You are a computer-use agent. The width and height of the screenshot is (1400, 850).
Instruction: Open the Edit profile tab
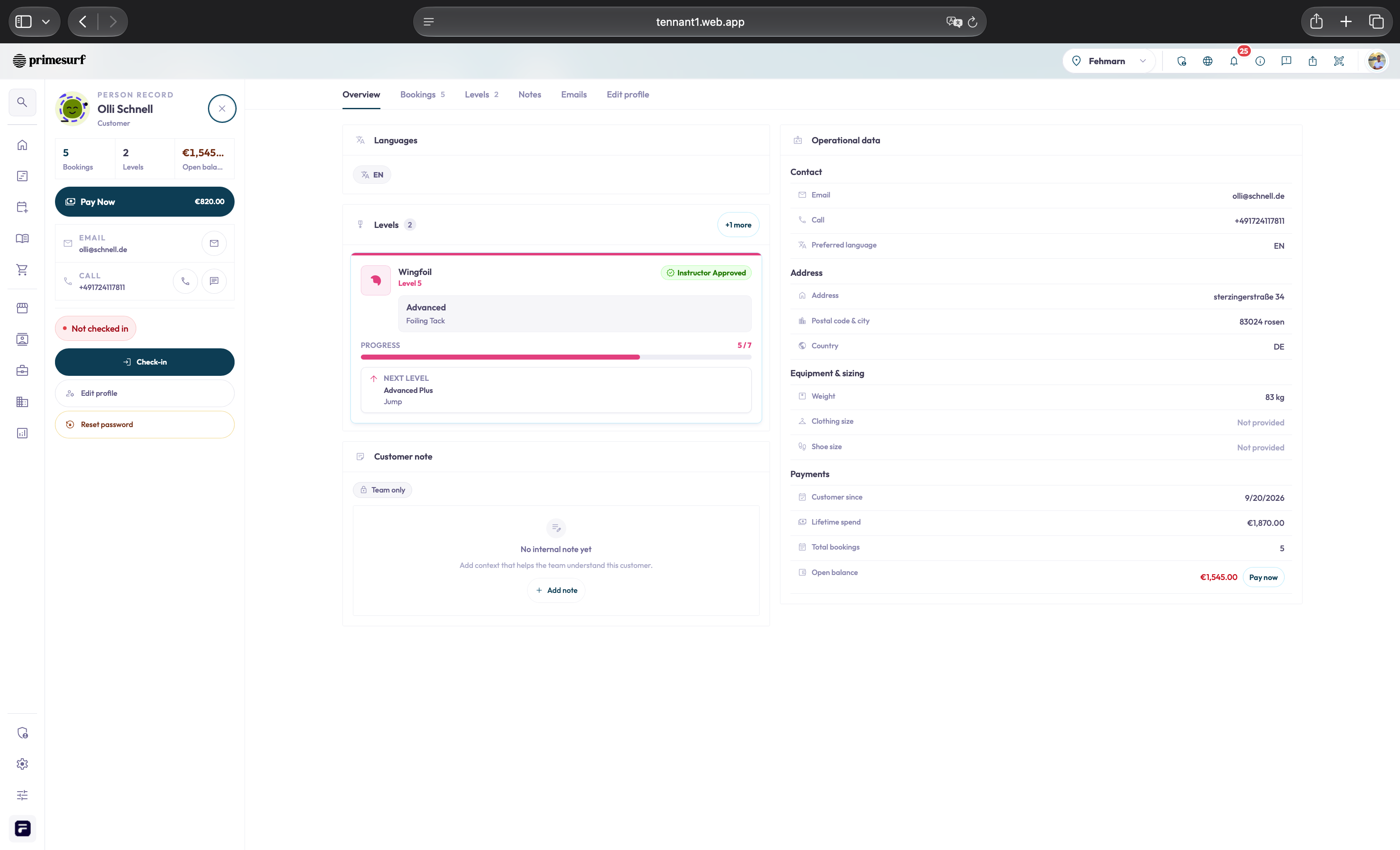point(628,94)
